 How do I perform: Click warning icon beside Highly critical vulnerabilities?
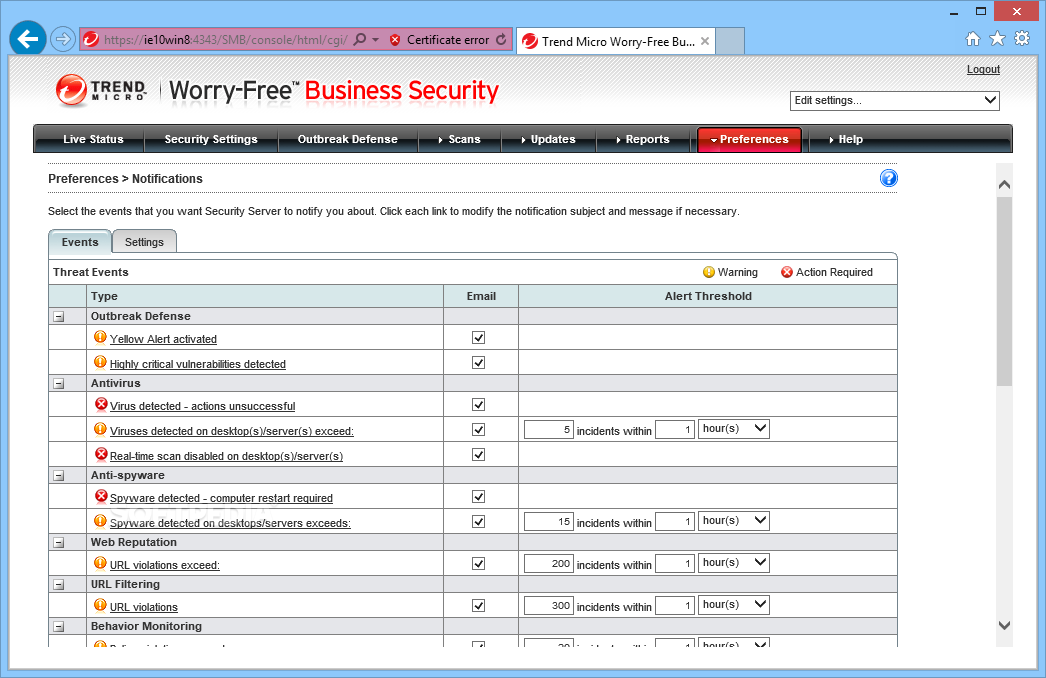[x=100, y=362]
